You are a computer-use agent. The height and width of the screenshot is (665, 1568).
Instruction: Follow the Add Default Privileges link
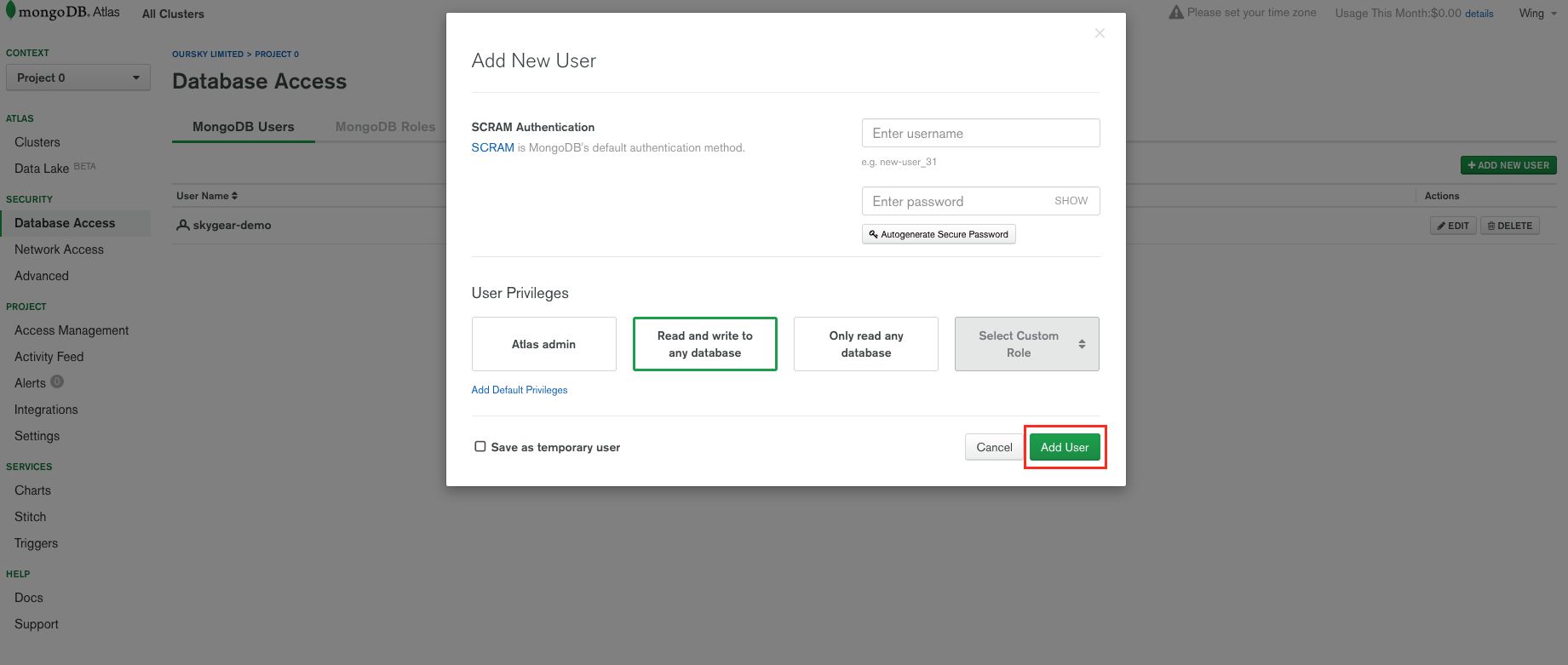[520, 390]
